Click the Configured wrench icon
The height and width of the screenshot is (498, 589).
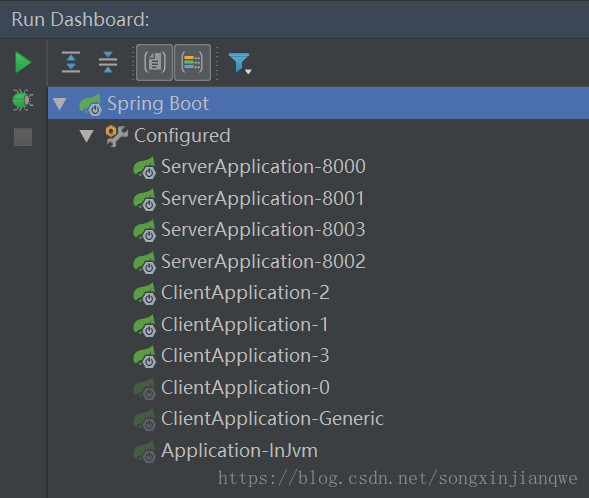(x=117, y=136)
